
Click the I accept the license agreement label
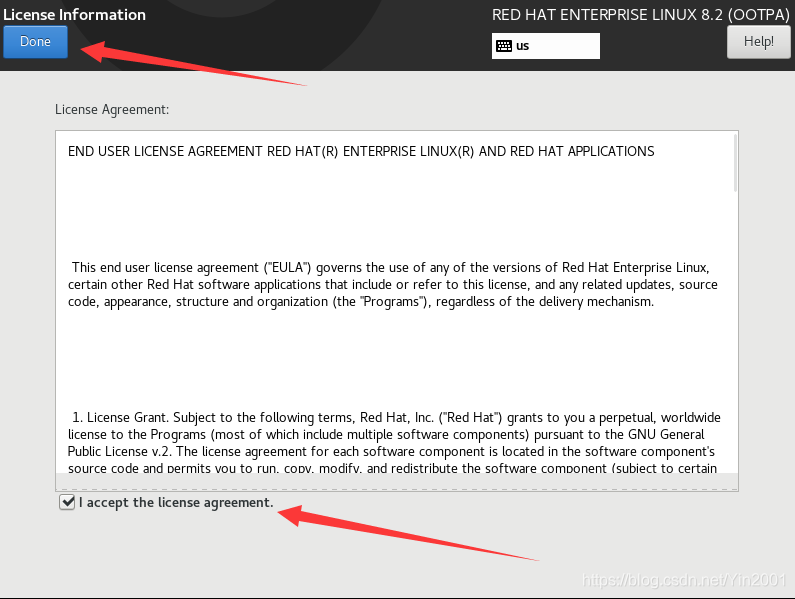click(176, 503)
